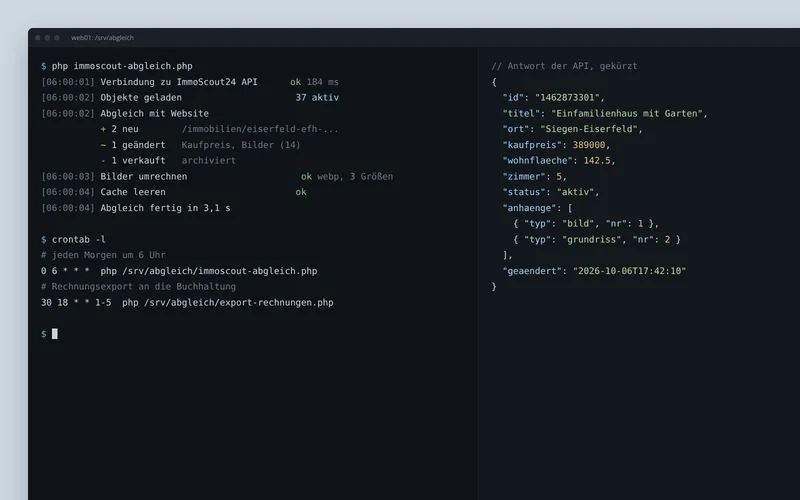Click the ort value "Siegen-Eiserfeld"
Viewport: 800px width, 500px height.
[x=589, y=130]
